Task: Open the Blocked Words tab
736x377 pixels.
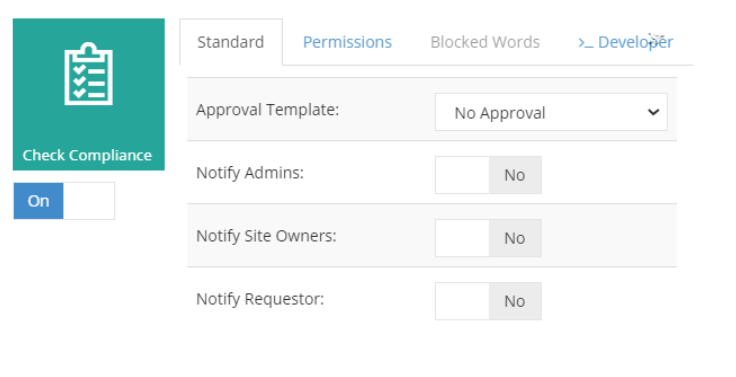Action: 485,42
